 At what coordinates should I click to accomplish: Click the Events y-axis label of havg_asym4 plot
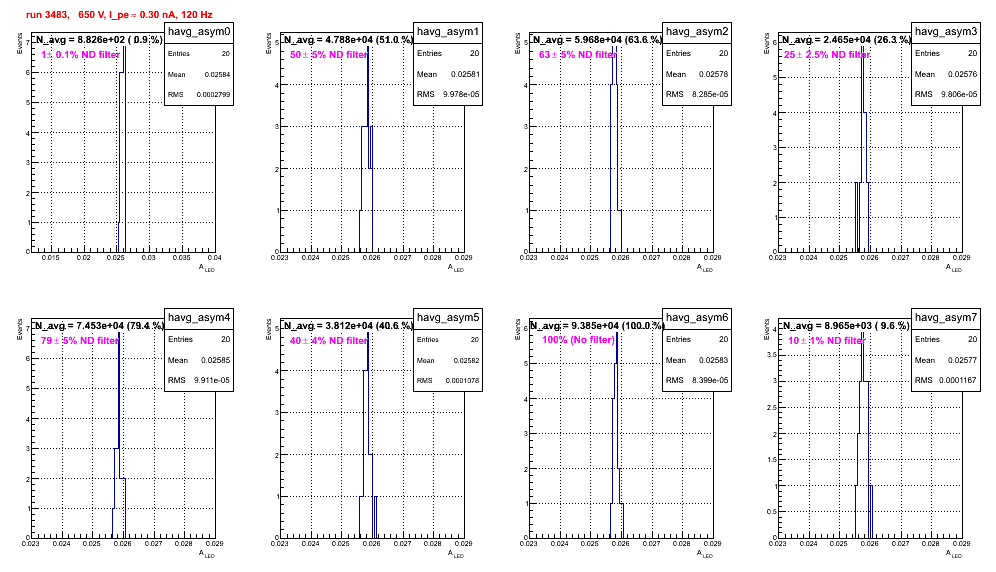[18, 330]
